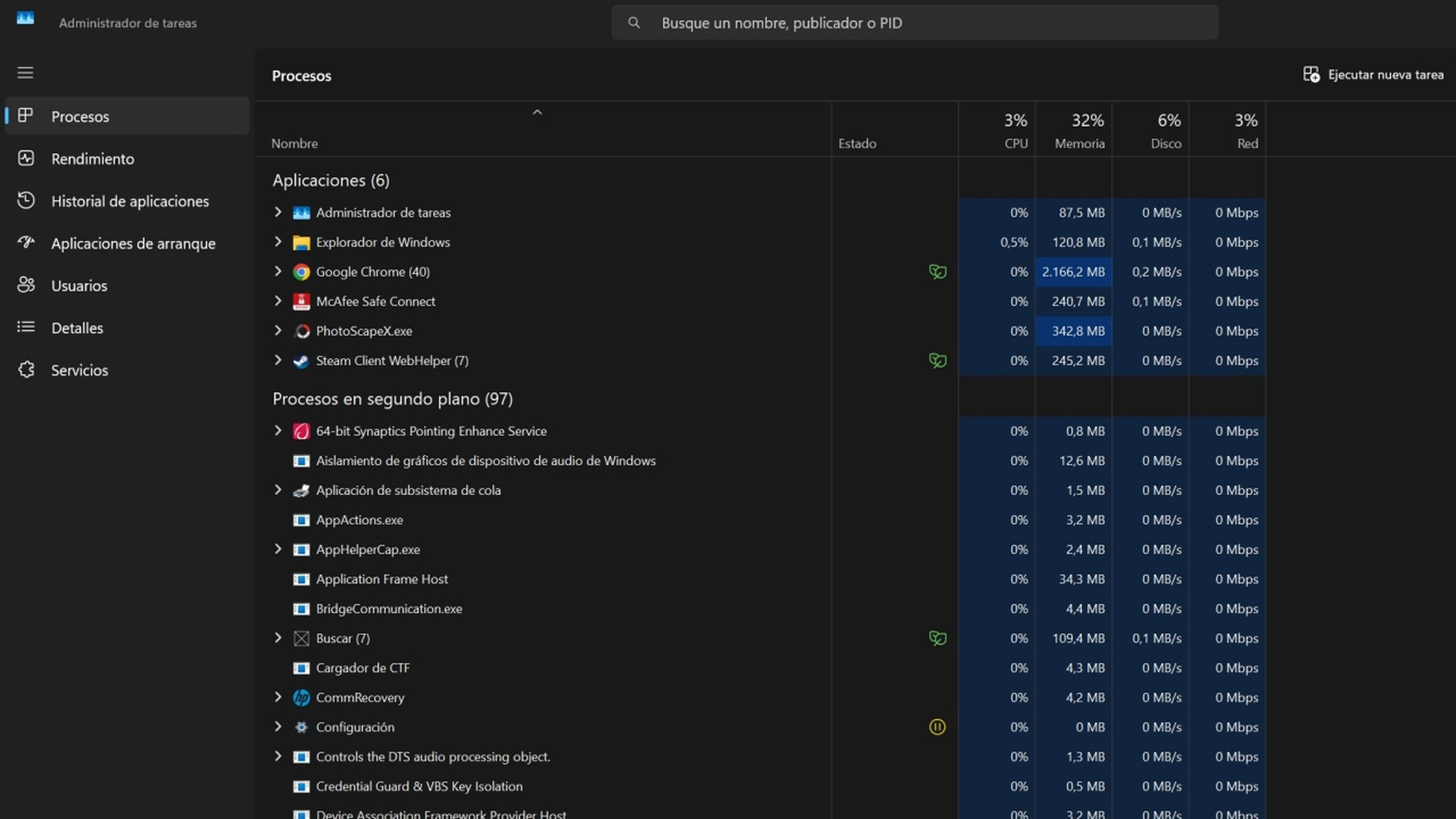
Task: Click the Buscar process icon
Action: pyautogui.click(x=301, y=639)
